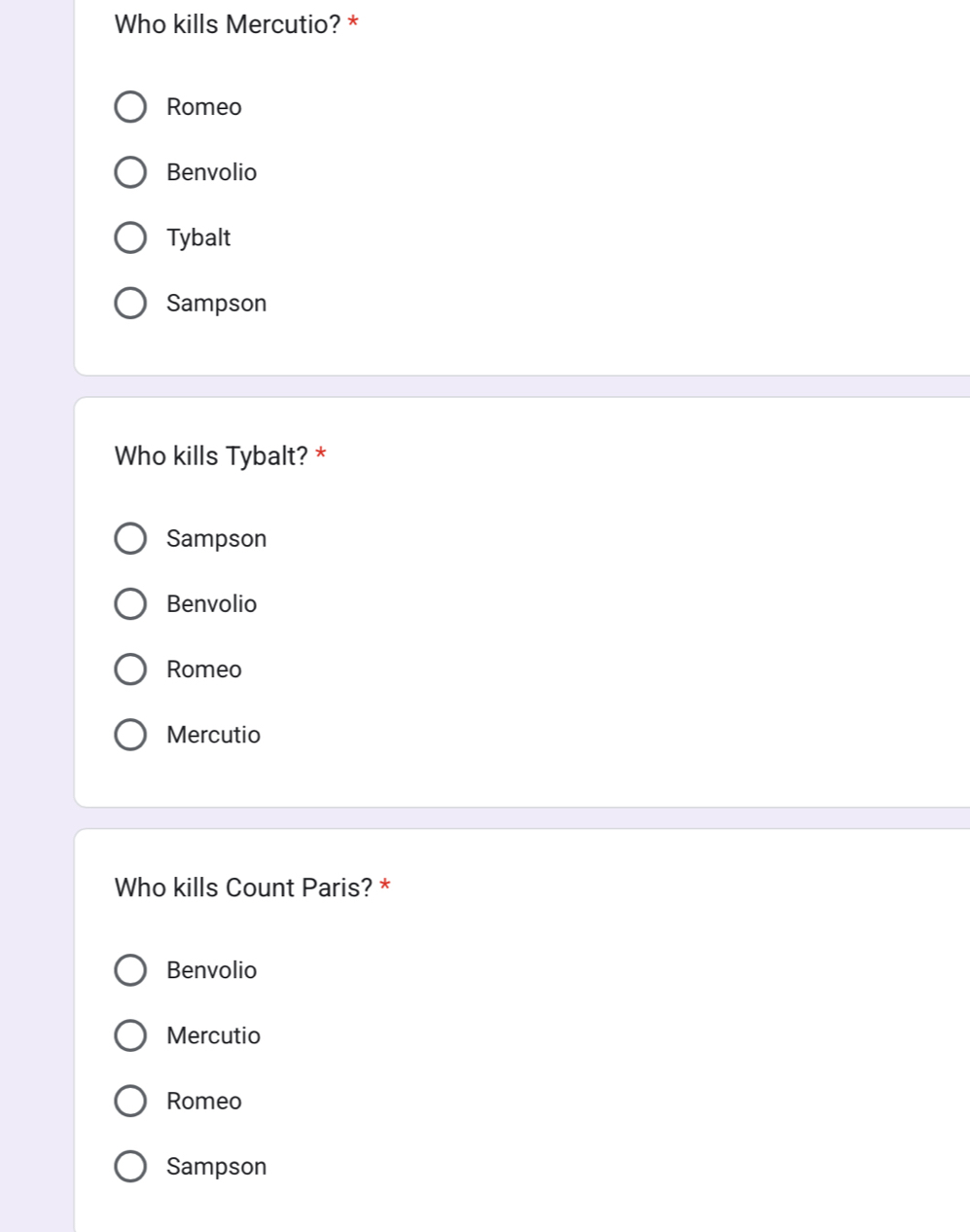
Task: Click the Tybalt option label in first question
Action: (198, 238)
